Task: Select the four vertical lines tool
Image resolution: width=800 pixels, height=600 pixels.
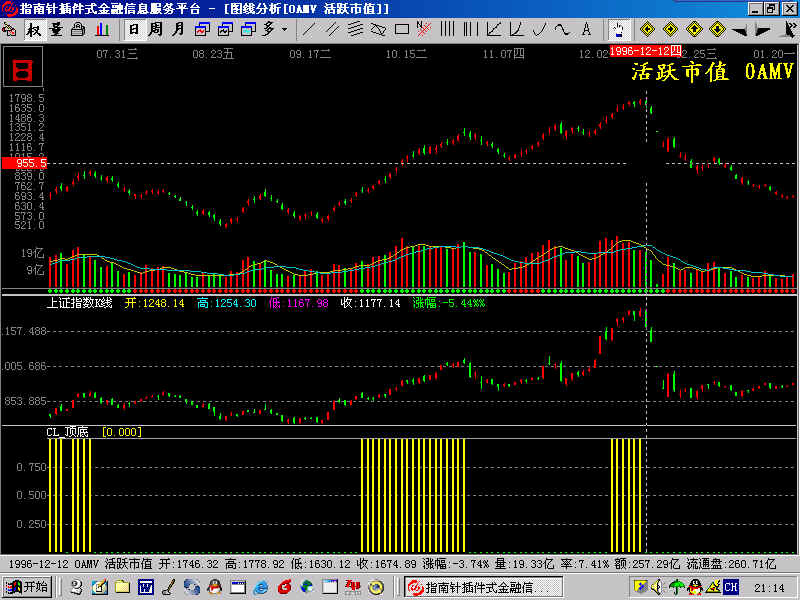Action: [447, 30]
